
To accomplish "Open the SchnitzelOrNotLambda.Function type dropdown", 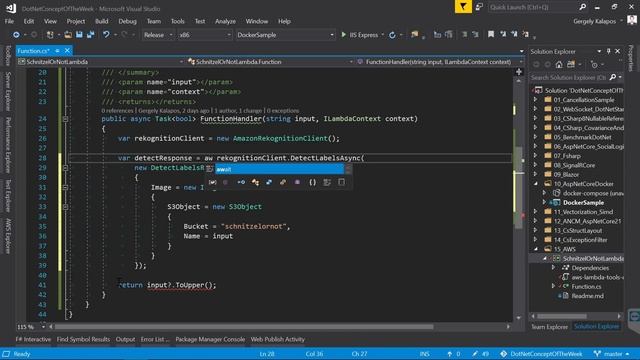I will 351,62.
